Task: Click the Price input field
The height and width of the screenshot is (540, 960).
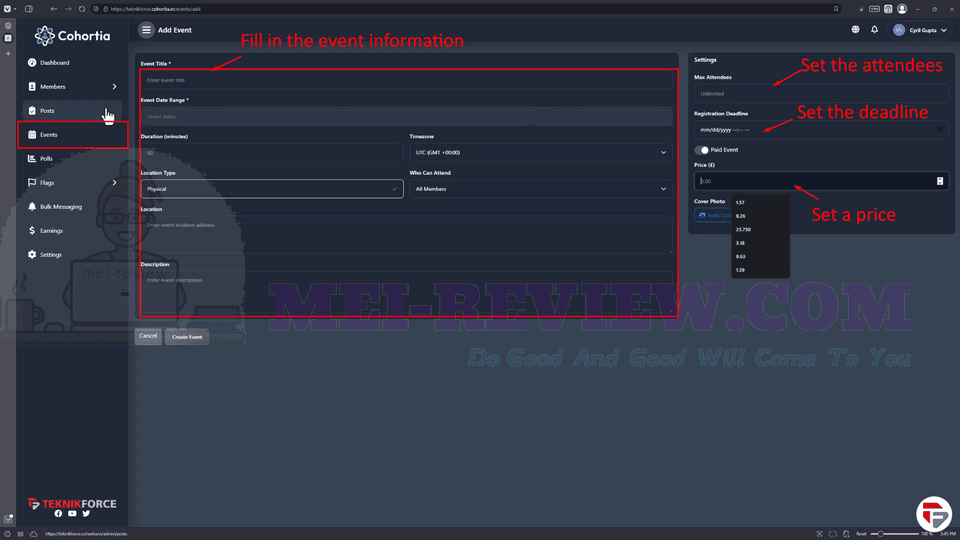Action: 821,181
